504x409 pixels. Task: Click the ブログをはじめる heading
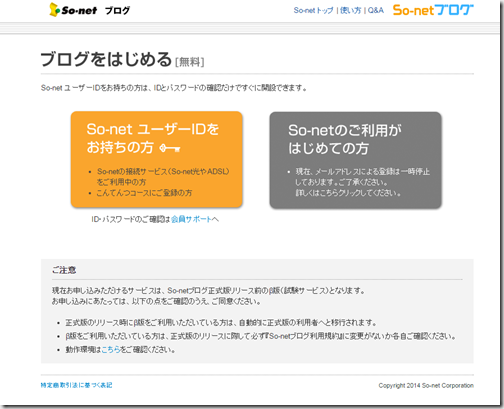(106, 59)
